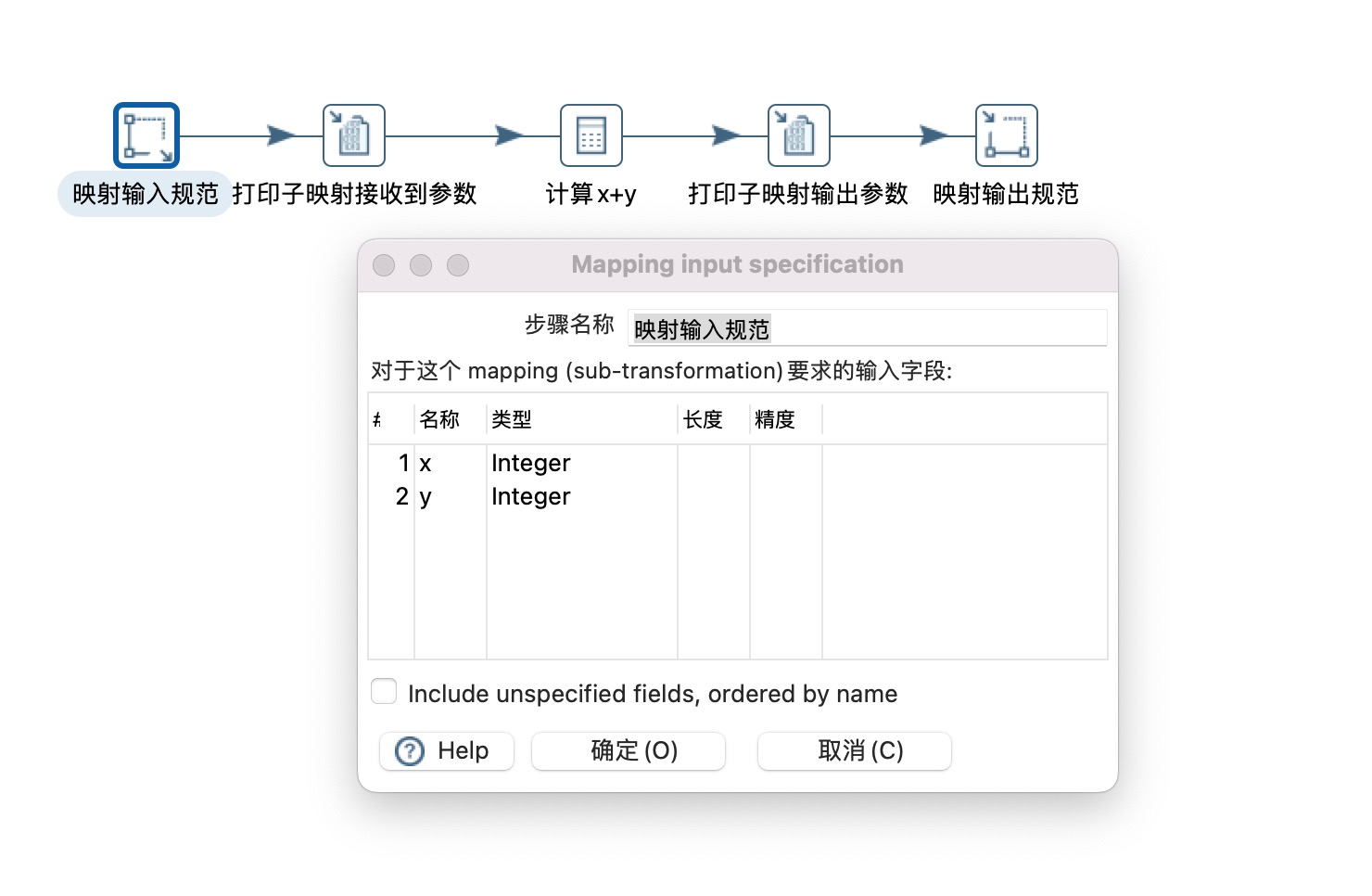Viewport: 1372px width, 896px height.
Task: Click the 类型 column header
Action: coord(511,419)
